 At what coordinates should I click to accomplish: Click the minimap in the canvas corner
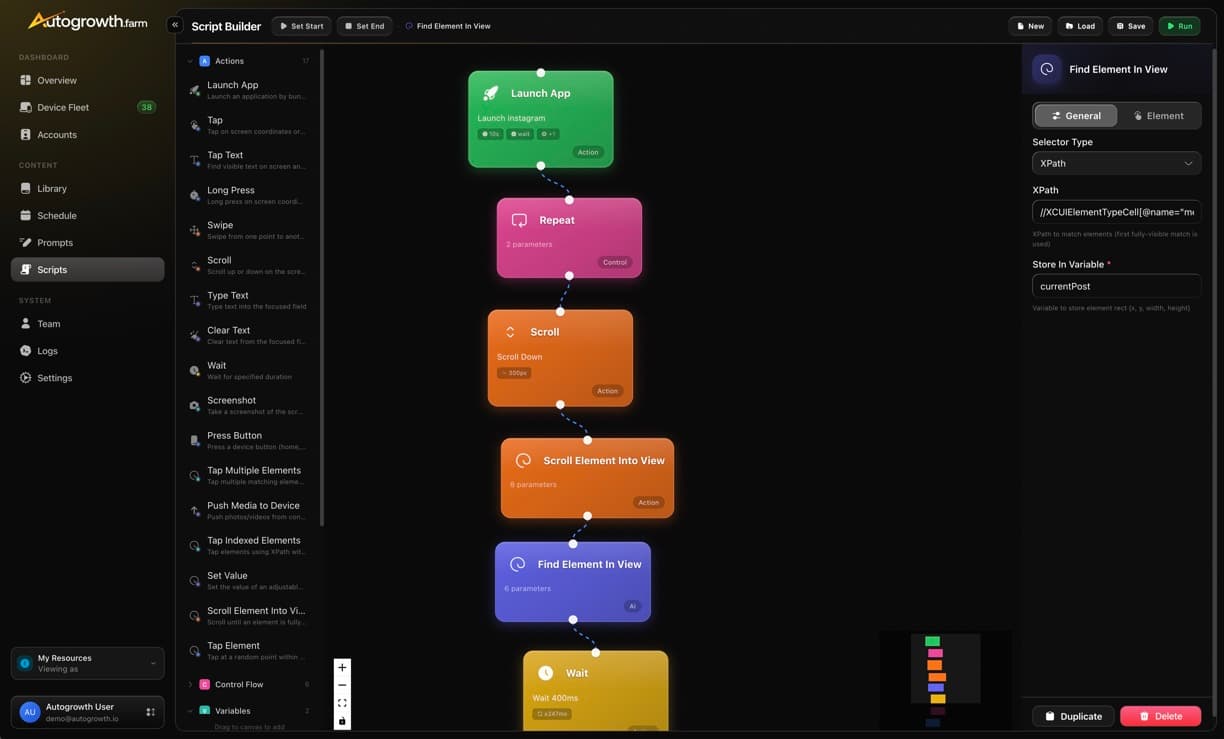click(945, 678)
